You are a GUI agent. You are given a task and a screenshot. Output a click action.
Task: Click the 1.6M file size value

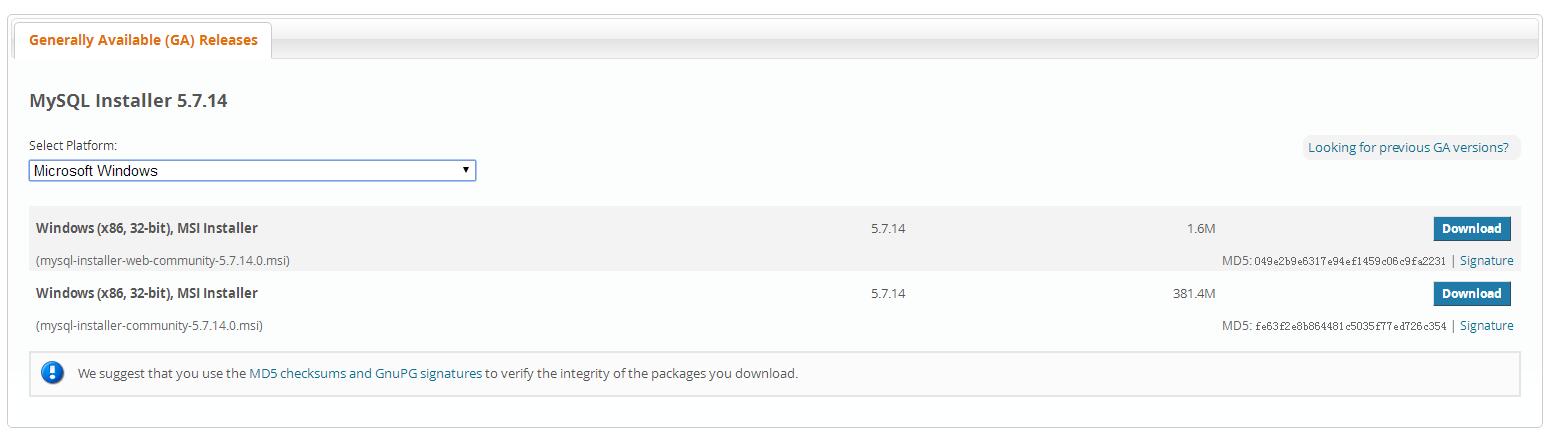point(1200,229)
